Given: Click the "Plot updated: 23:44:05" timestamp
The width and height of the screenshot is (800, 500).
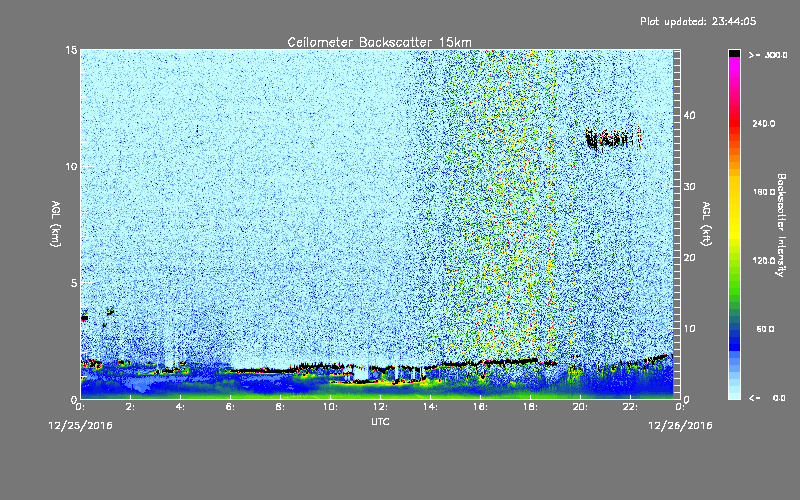Looking at the screenshot, I should [x=698, y=21].
